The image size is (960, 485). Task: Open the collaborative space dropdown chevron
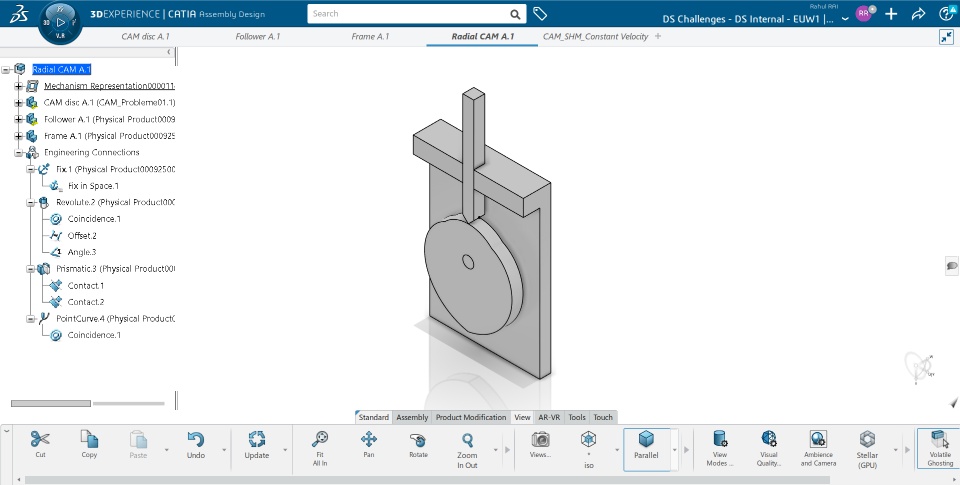click(x=845, y=19)
